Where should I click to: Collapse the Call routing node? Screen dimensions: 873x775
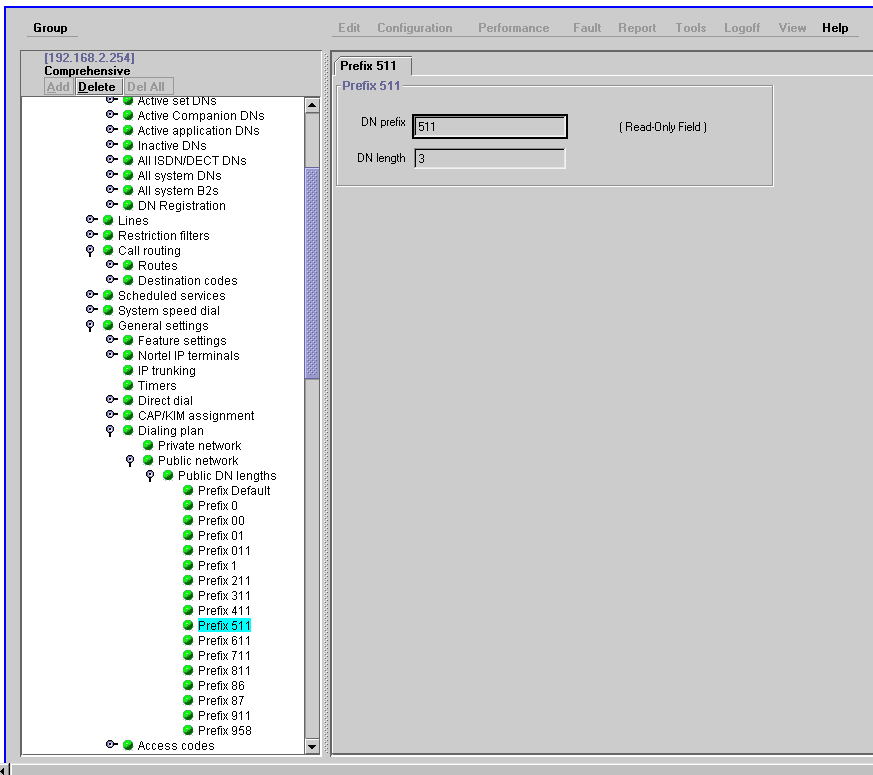point(92,251)
